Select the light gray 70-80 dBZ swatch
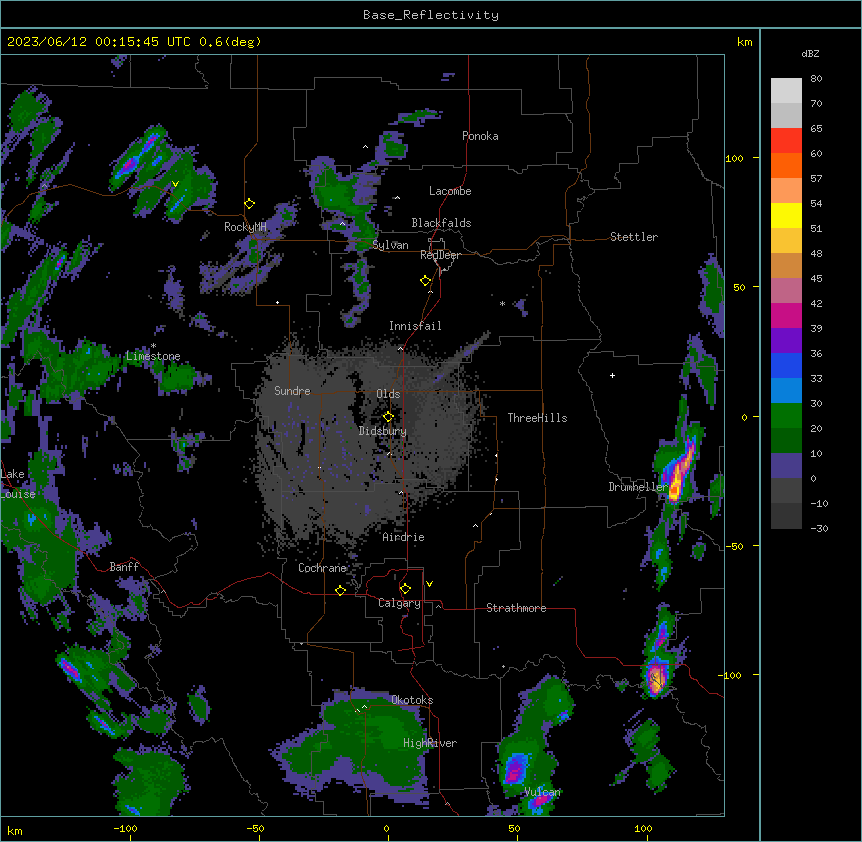Viewport: 862px width, 842px height. (786, 91)
